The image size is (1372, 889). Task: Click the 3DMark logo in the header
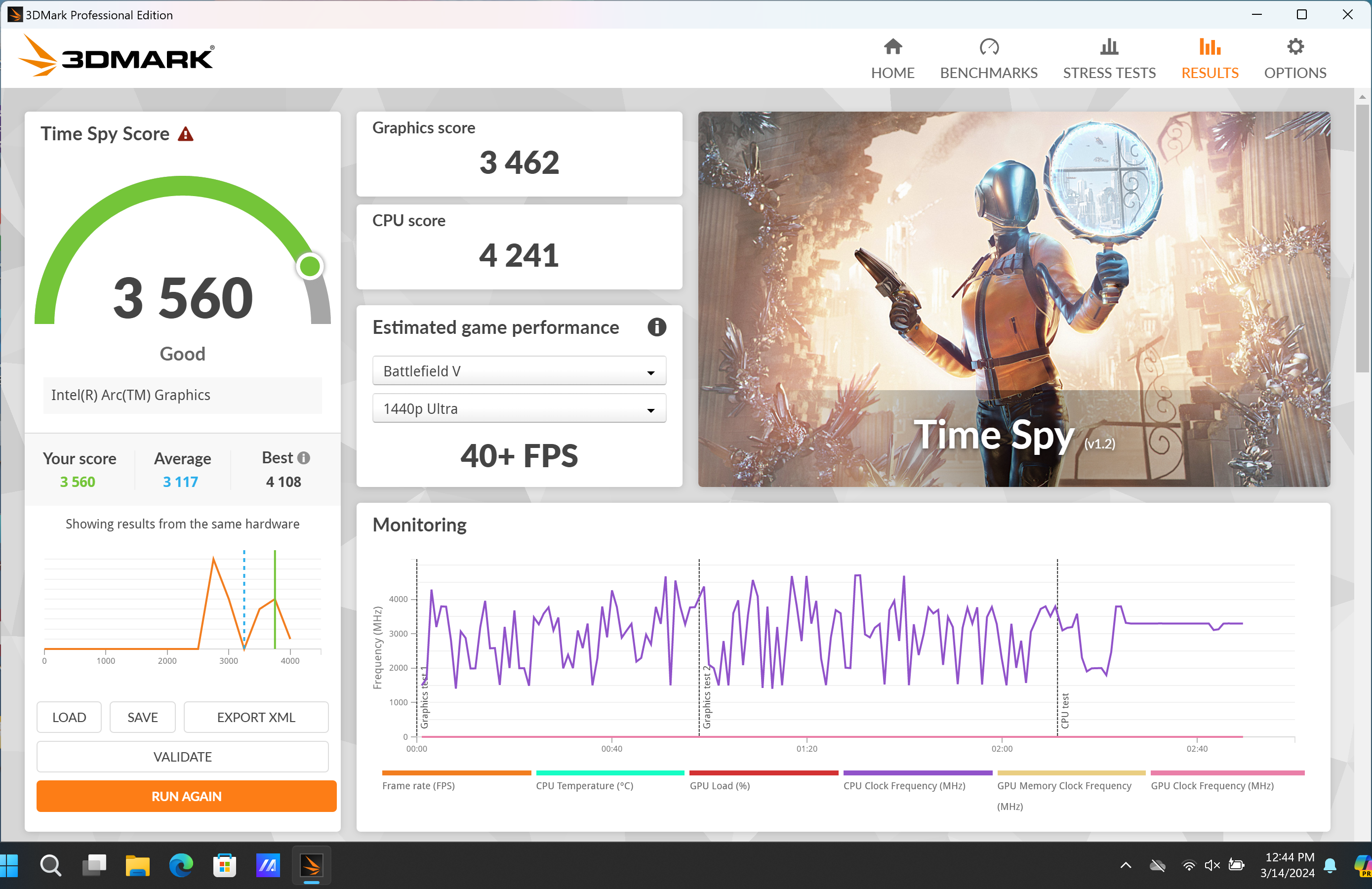click(116, 56)
